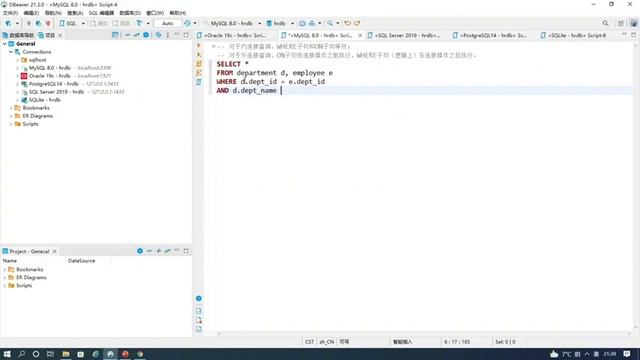
Task: Click the global search icon at right
Action: pos(605,23)
